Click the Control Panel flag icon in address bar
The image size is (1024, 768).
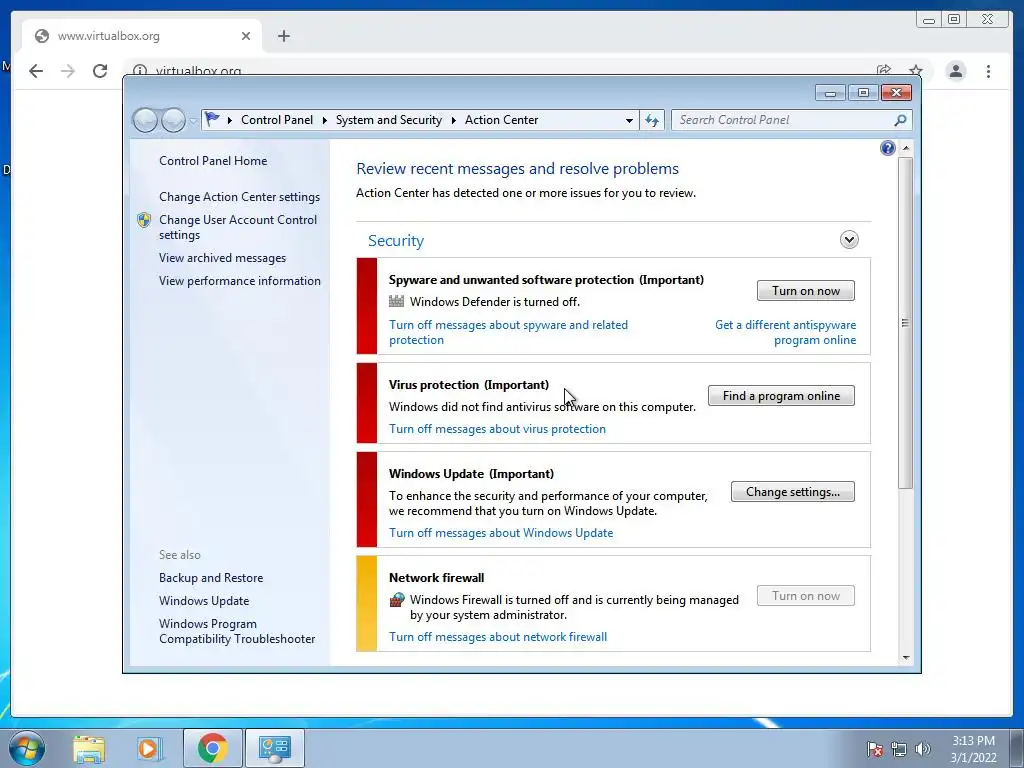[x=212, y=120]
